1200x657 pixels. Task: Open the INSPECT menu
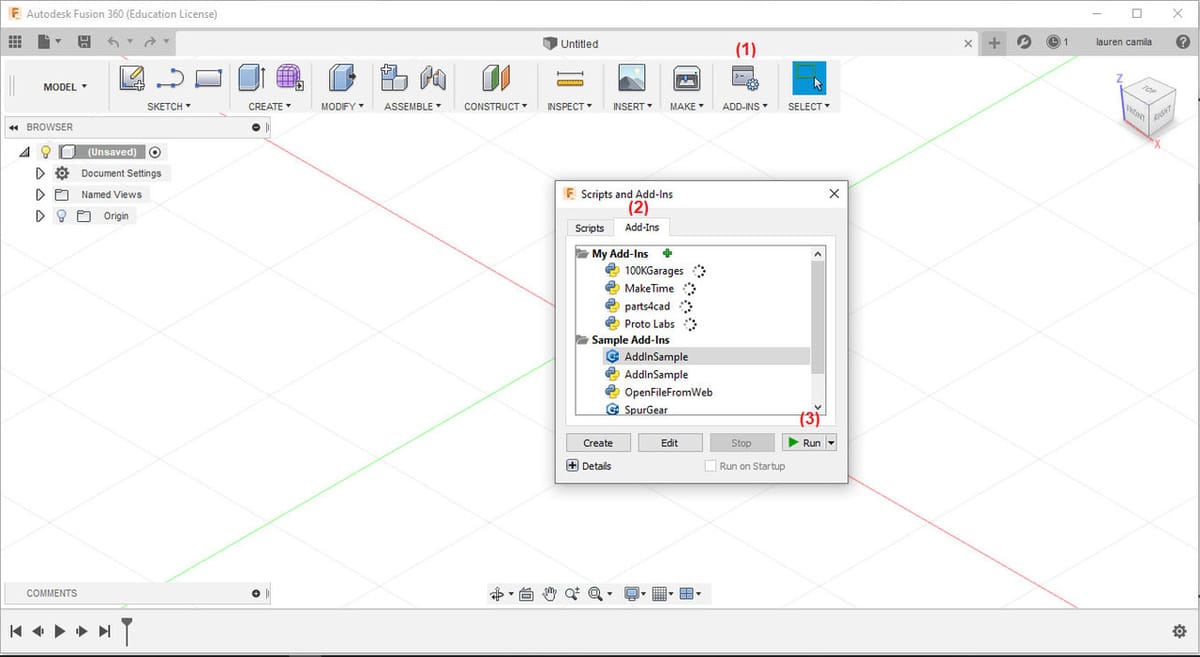[570, 106]
